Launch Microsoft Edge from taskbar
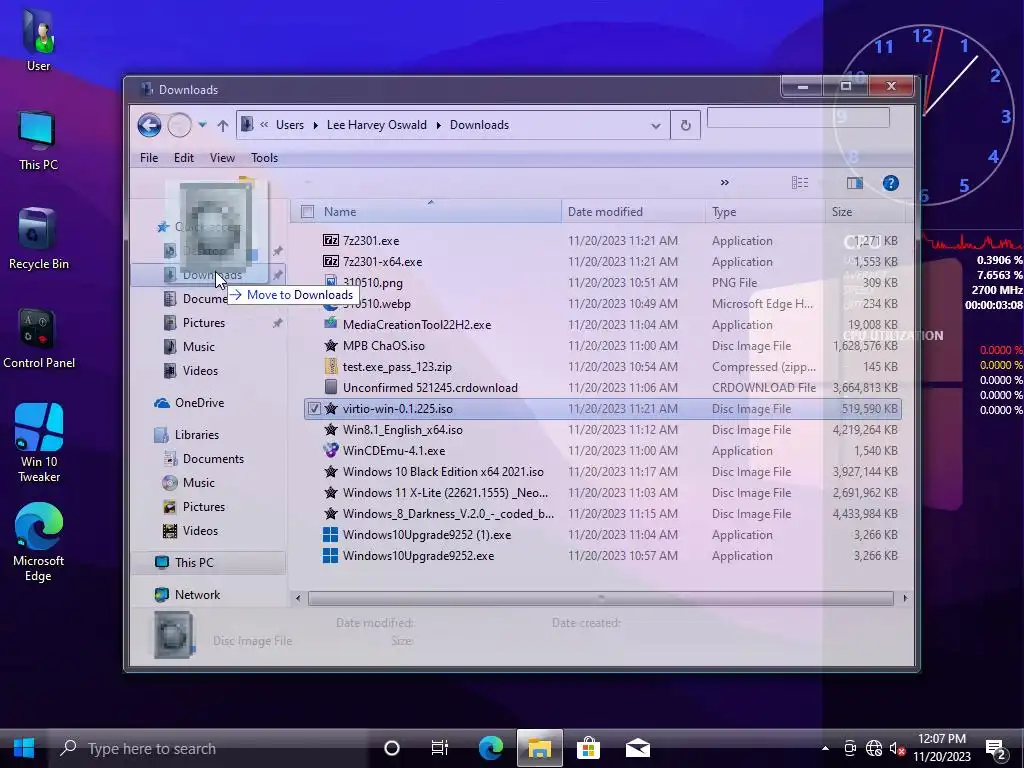 tap(490, 748)
